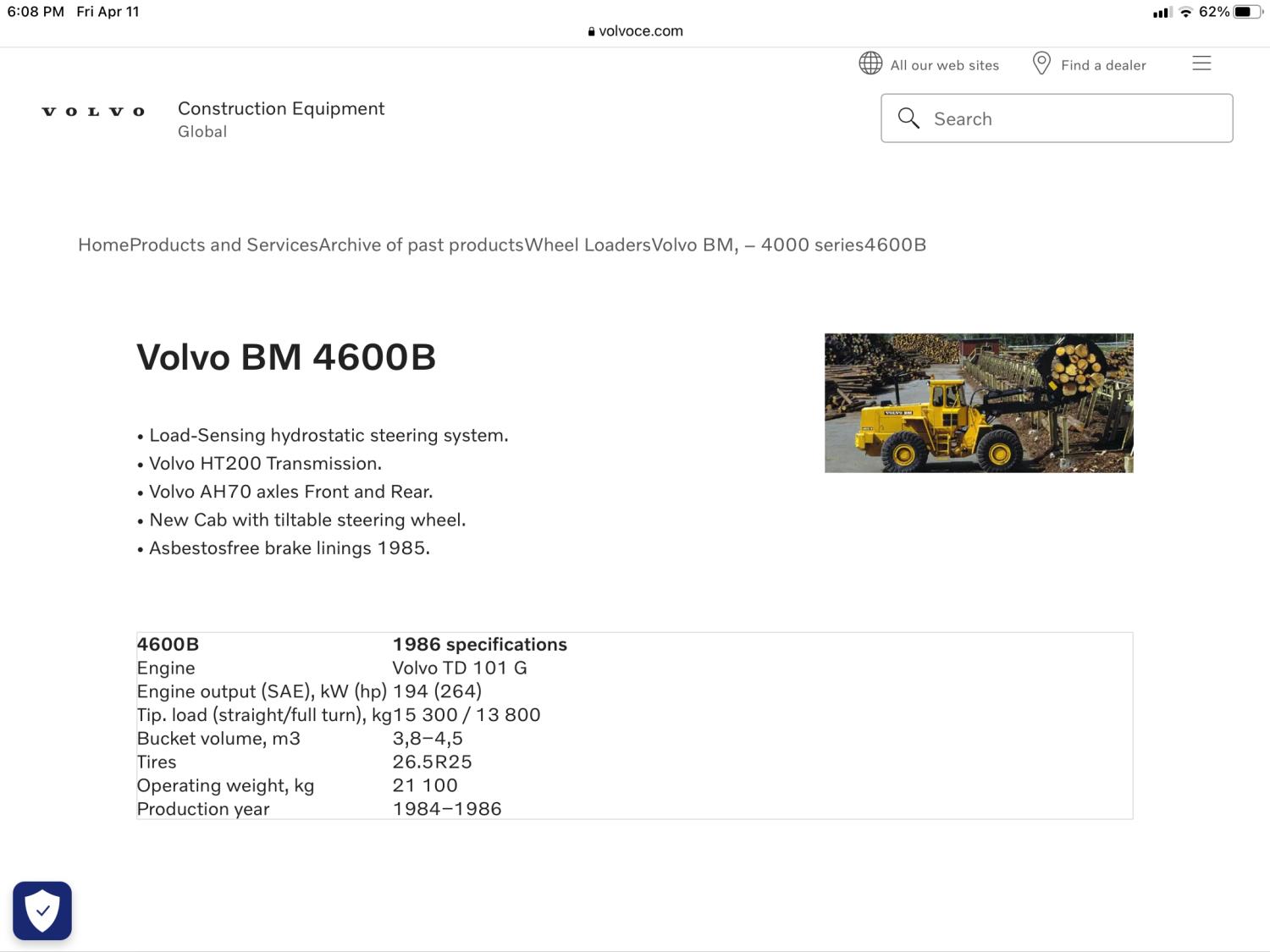Click the Construction Equipment Global title
The width and height of the screenshot is (1270, 952).
280,118
